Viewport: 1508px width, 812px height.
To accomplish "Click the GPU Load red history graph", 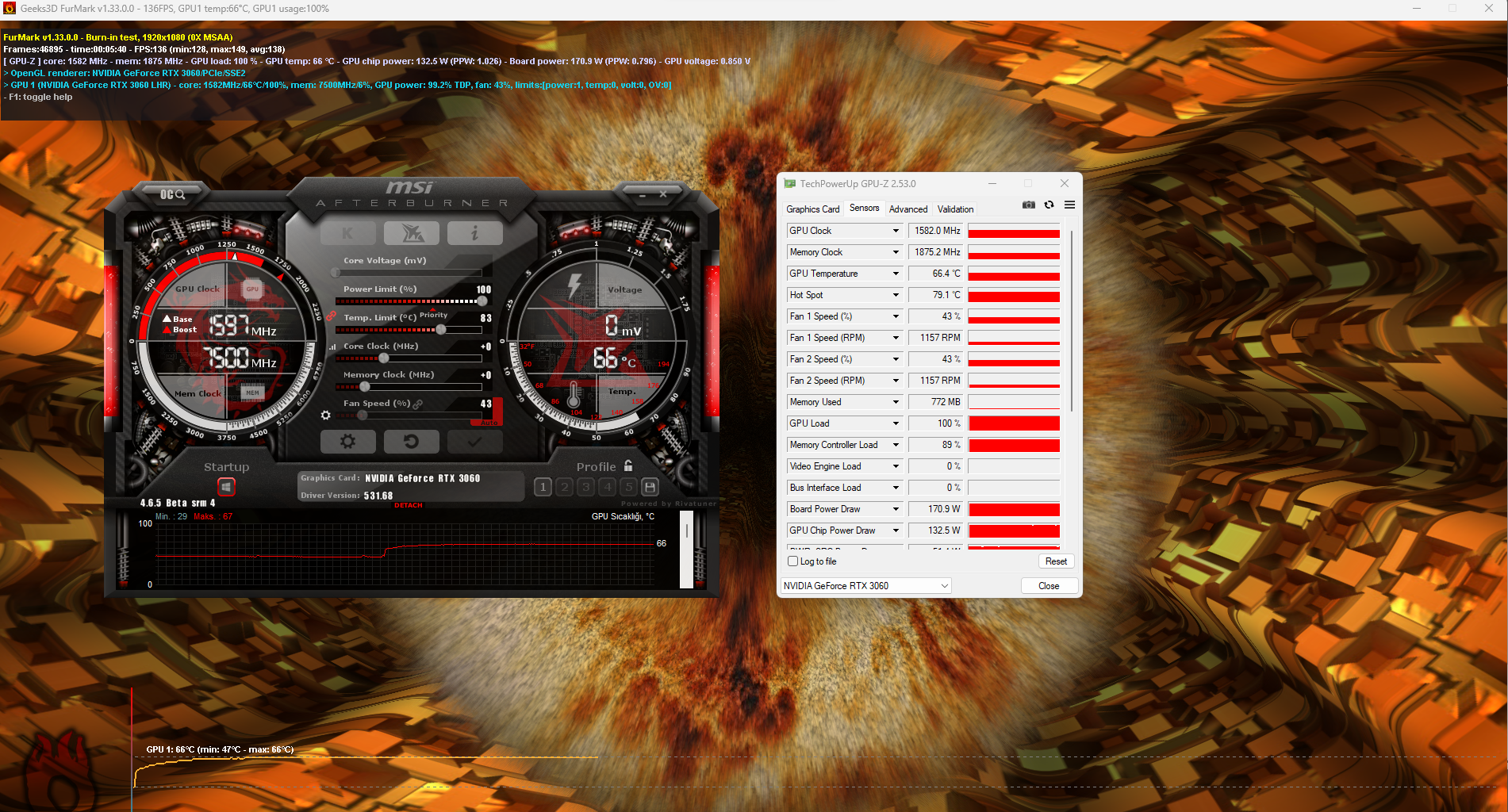I will coord(1014,423).
